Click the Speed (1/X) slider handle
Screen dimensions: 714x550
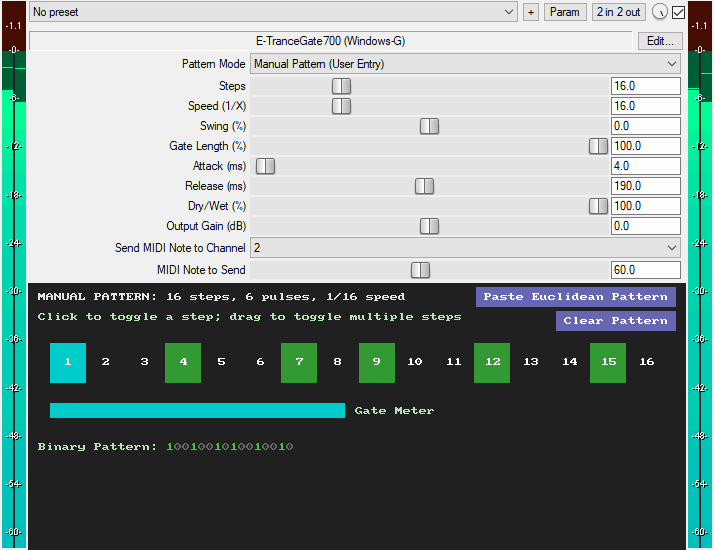click(x=342, y=106)
